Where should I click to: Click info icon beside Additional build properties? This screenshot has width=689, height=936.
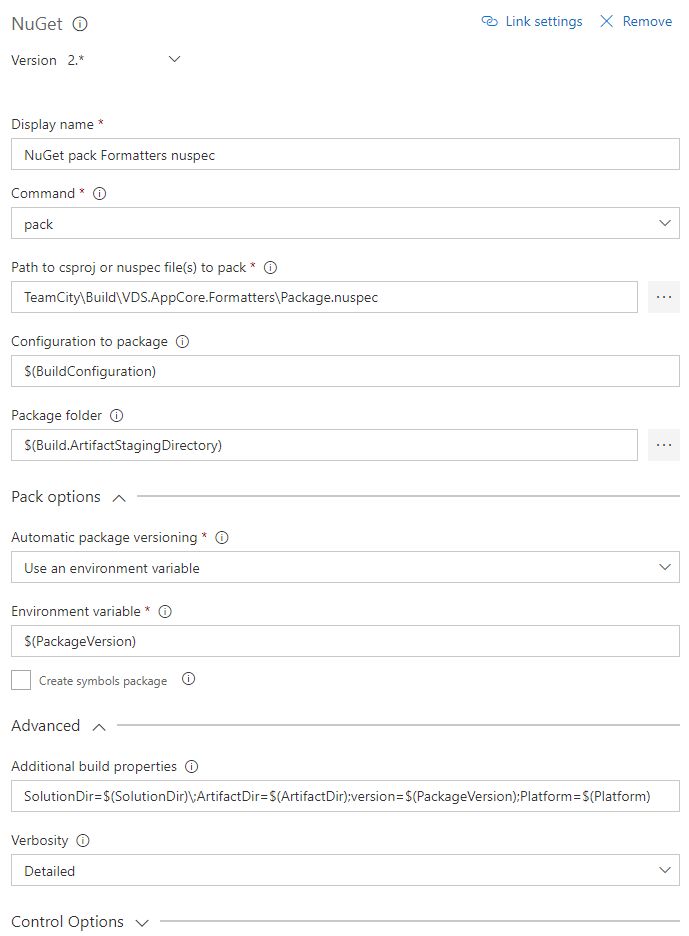(191, 766)
